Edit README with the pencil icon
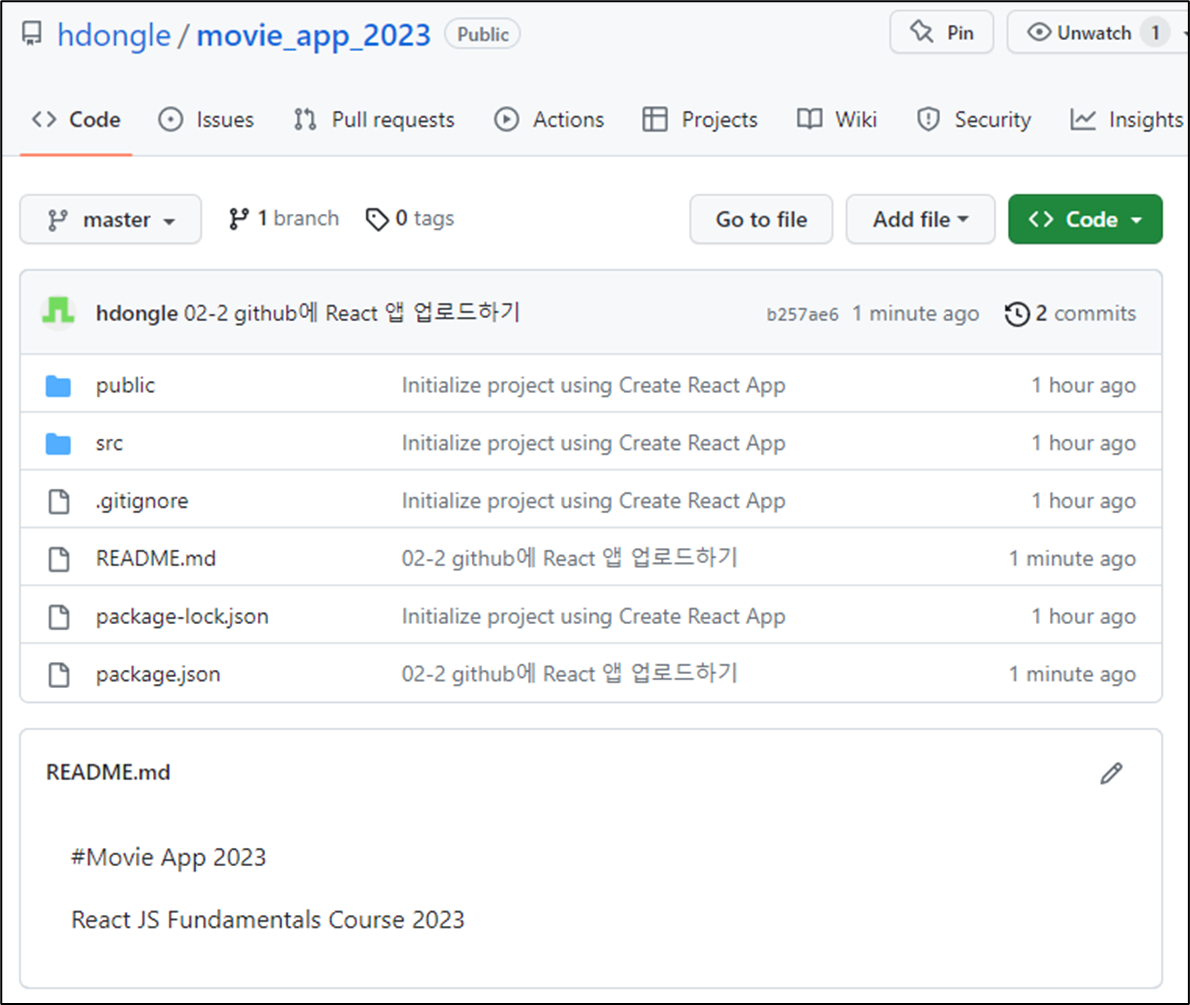 1111,773
